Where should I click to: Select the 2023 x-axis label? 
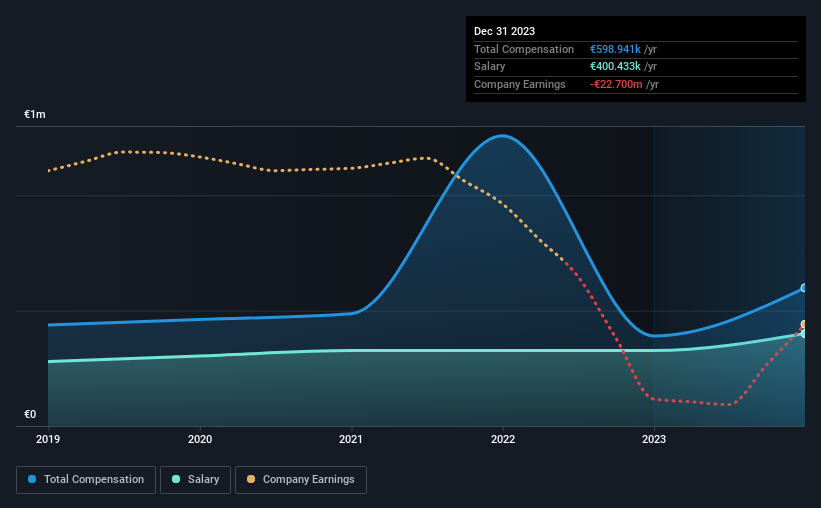(x=654, y=439)
